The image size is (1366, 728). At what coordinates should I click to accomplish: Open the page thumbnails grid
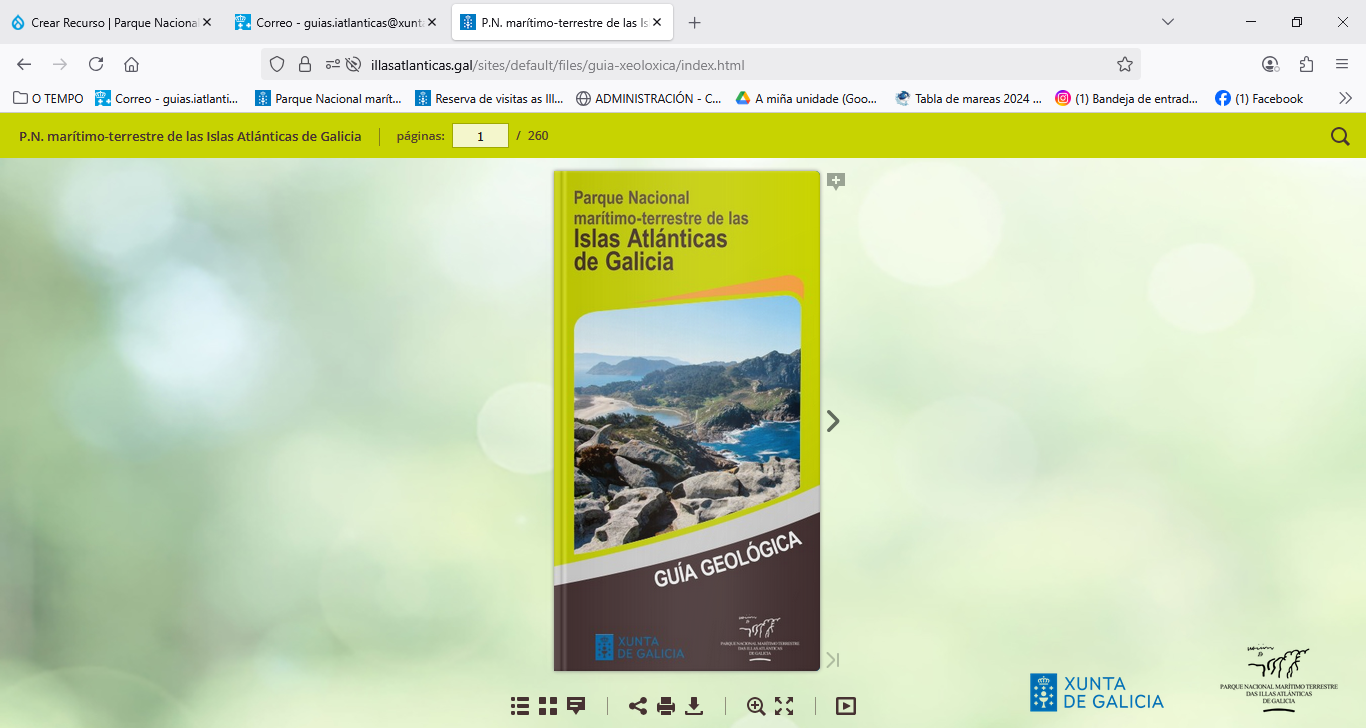[547, 705]
